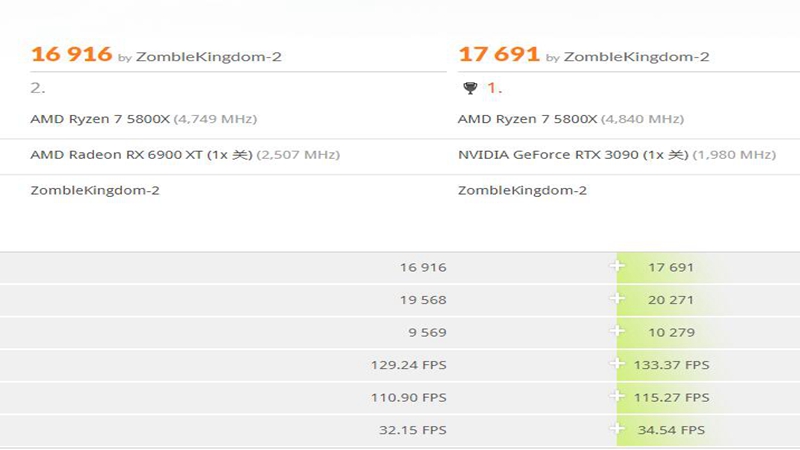The image size is (800, 450).
Task: Click the plus icon beside 17 691
Action: 617,267
